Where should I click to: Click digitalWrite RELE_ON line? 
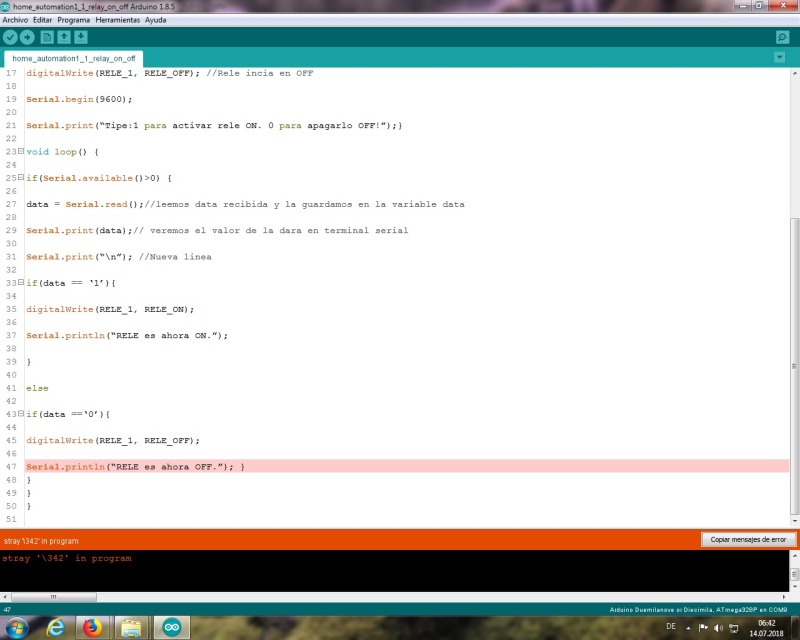tap(110, 309)
